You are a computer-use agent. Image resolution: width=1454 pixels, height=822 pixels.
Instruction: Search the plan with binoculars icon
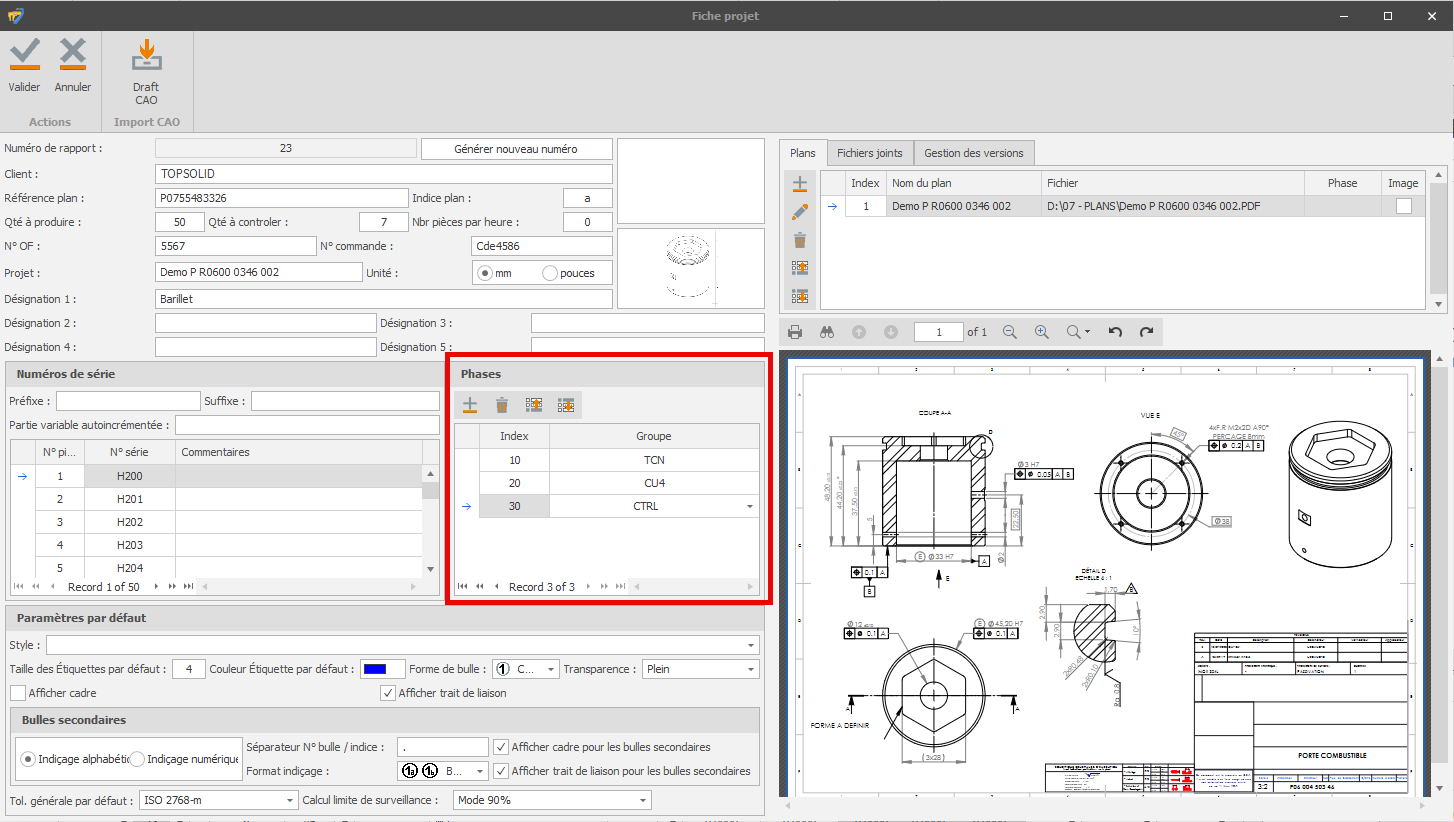[827, 332]
